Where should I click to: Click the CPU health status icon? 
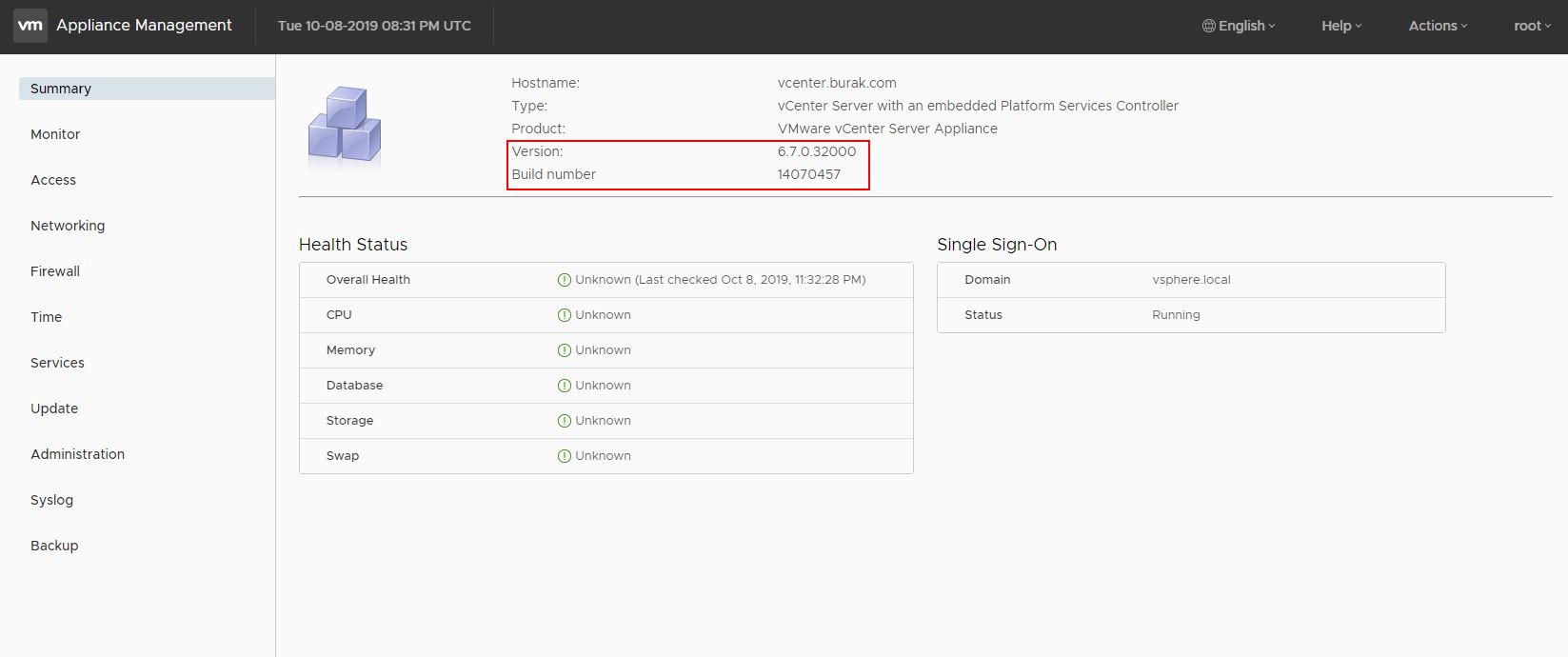pos(565,315)
